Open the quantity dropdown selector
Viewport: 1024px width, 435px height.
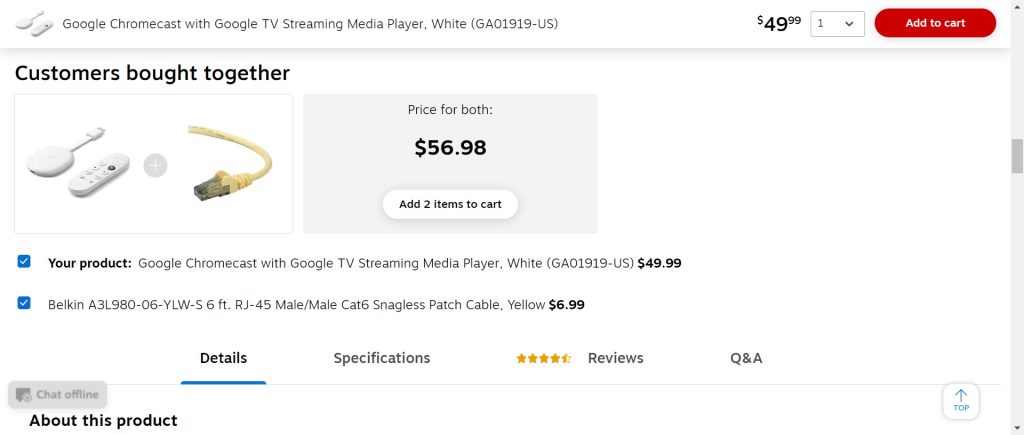coord(837,23)
